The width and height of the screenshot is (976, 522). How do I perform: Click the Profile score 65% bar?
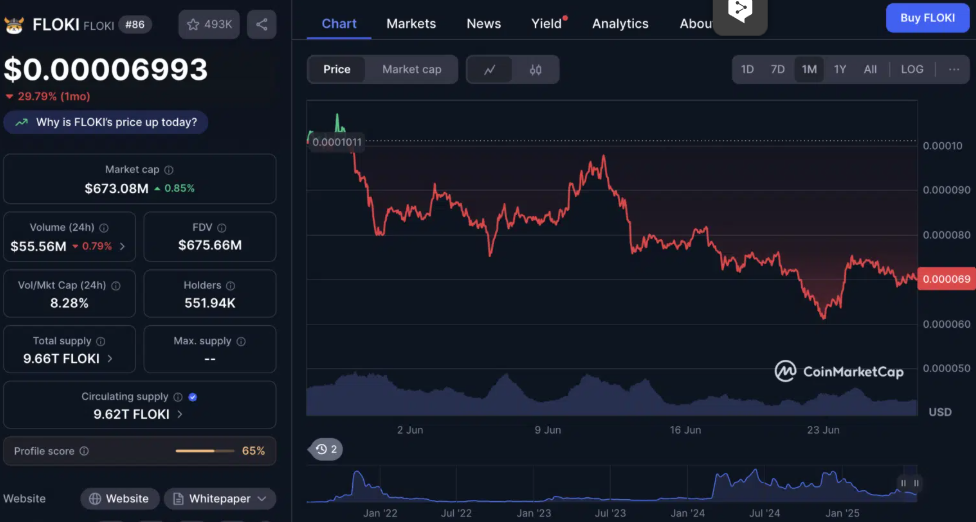(205, 451)
